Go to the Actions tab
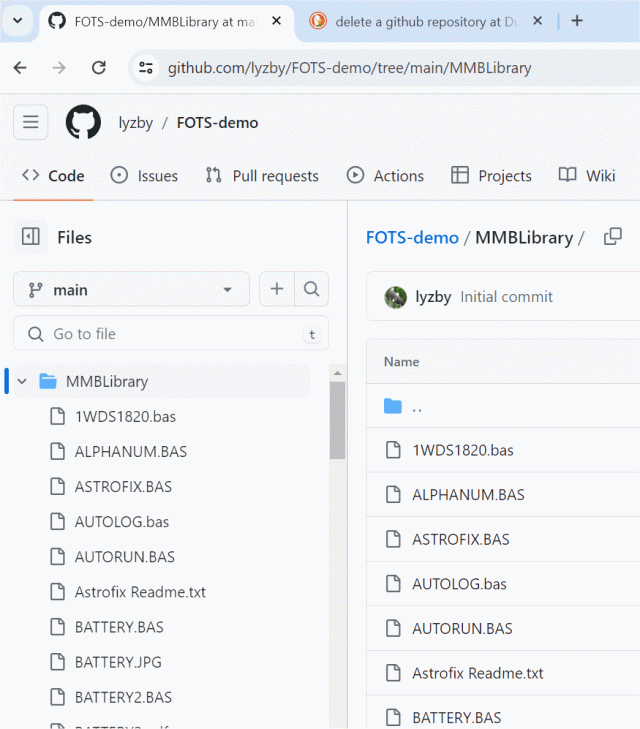Screen dimensions: 640x729 point(385,176)
